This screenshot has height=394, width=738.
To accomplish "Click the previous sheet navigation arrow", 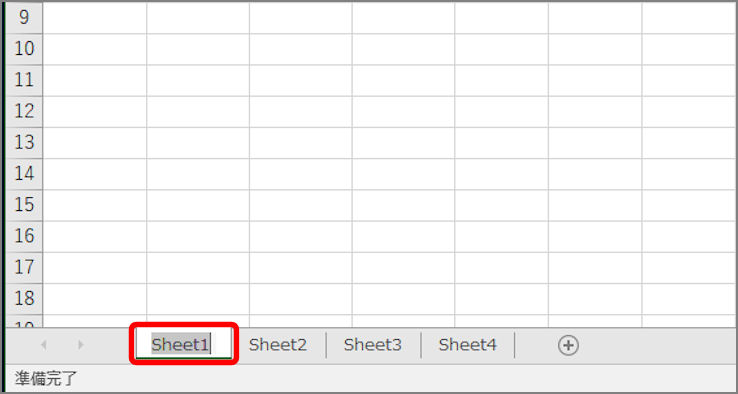I will [44, 345].
